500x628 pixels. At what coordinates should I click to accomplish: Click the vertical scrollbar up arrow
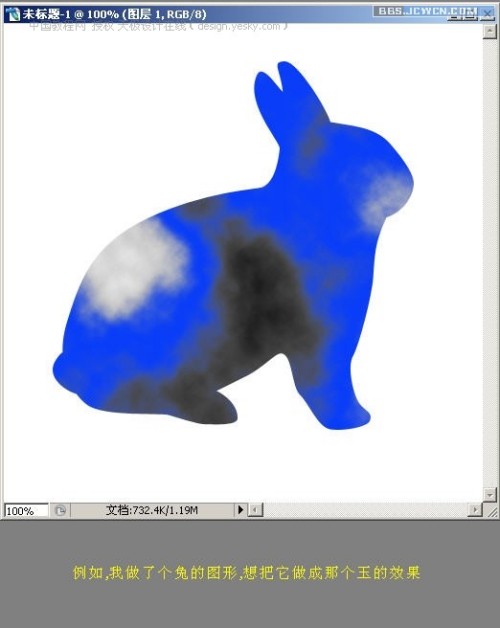coord(490,31)
